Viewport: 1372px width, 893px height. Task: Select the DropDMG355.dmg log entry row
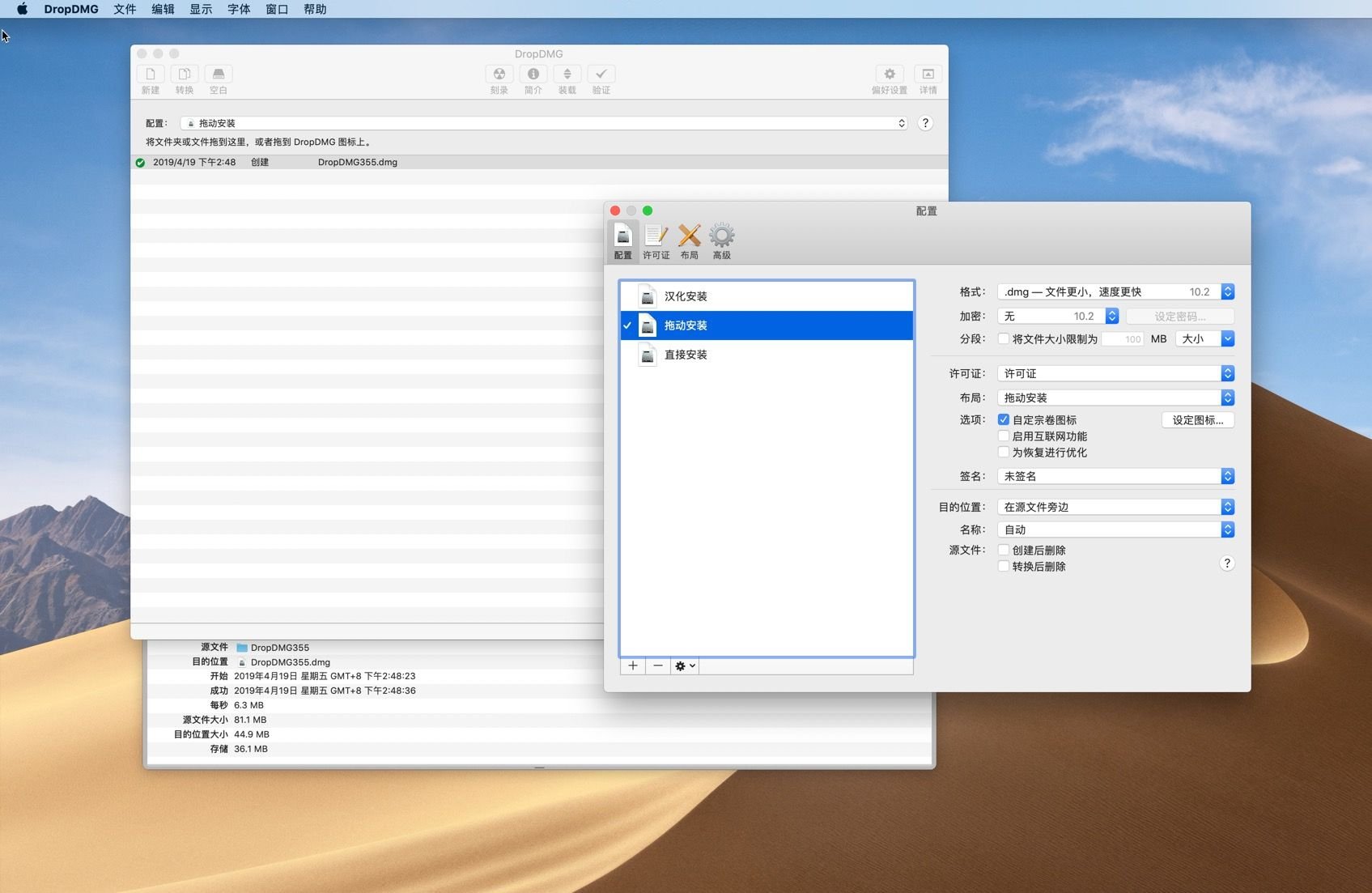539,163
